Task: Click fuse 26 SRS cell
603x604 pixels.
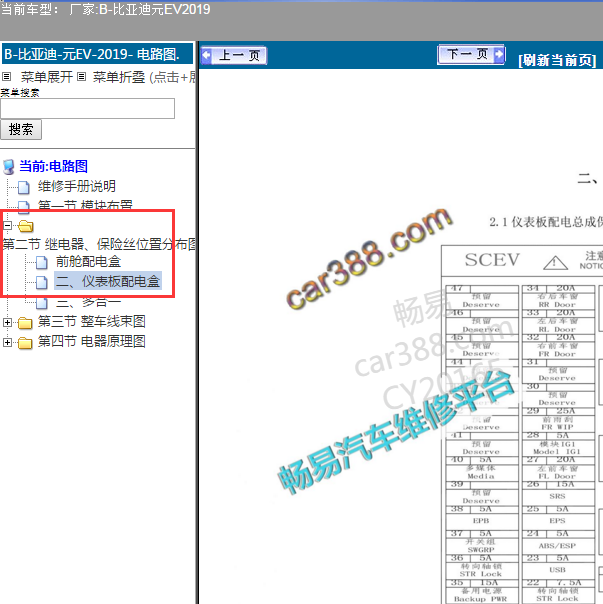Action: click(x=558, y=493)
